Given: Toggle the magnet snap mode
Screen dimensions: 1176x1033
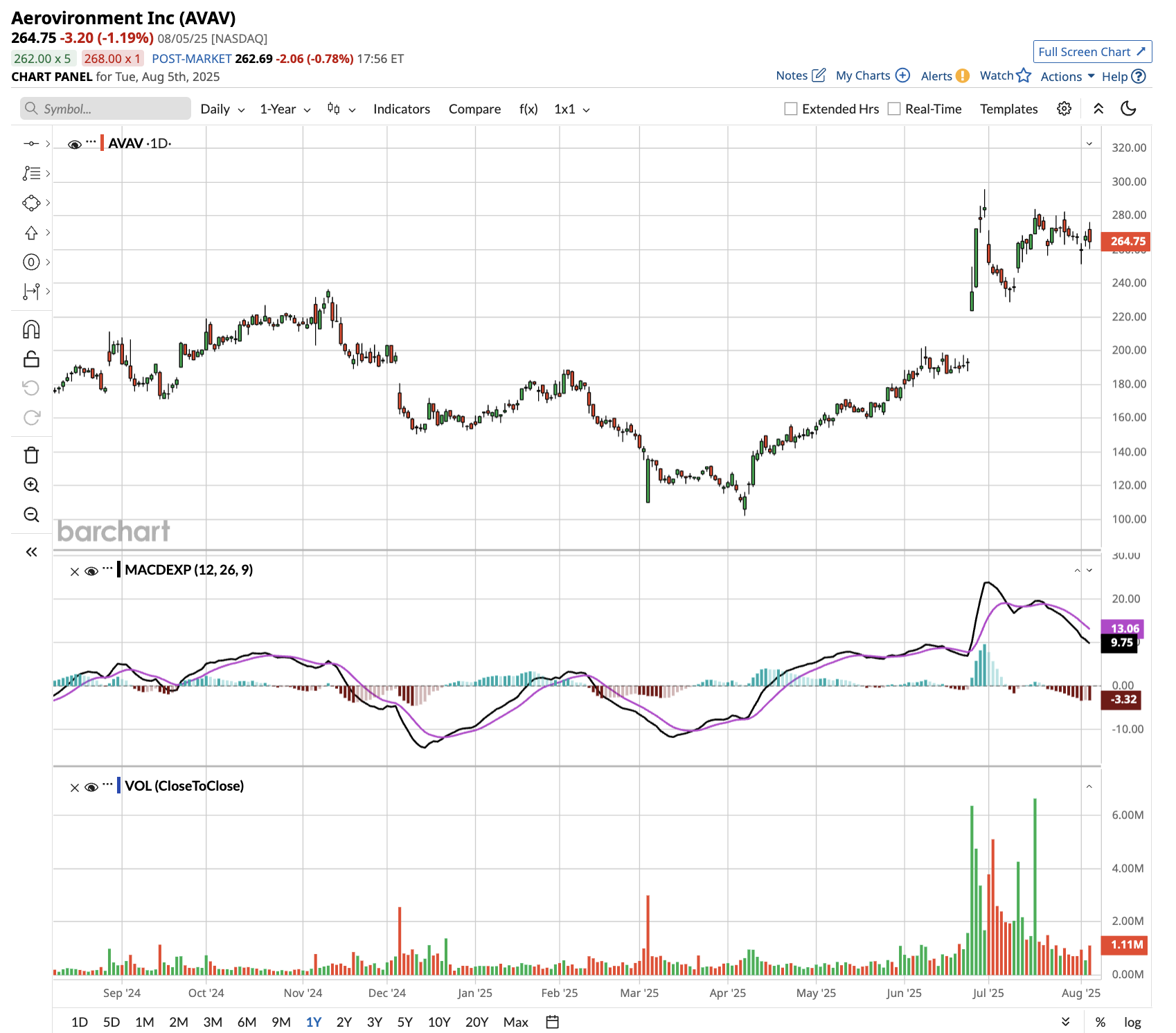Looking at the screenshot, I should pyautogui.click(x=31, y=330).
